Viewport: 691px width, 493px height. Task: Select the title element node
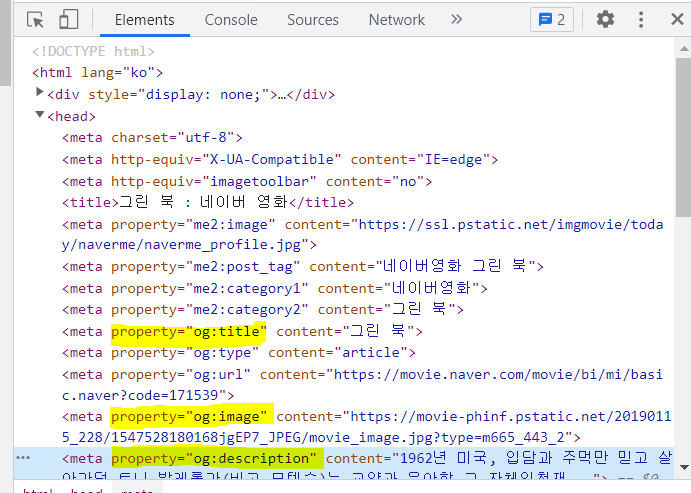(208, 202)
